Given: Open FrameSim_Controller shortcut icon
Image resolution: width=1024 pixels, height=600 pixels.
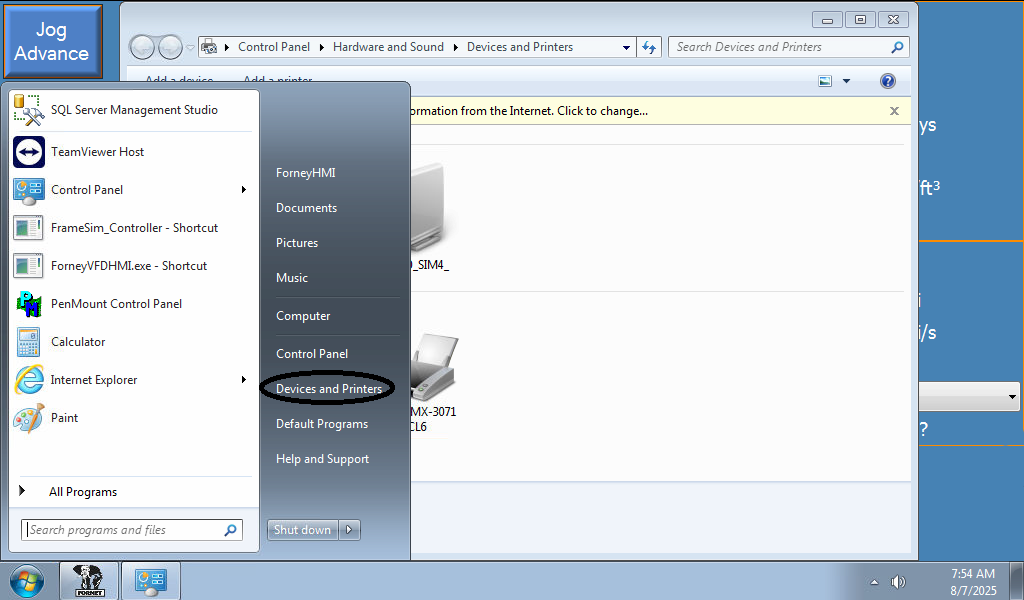Looking at the screenshot, I should point(29,228).
